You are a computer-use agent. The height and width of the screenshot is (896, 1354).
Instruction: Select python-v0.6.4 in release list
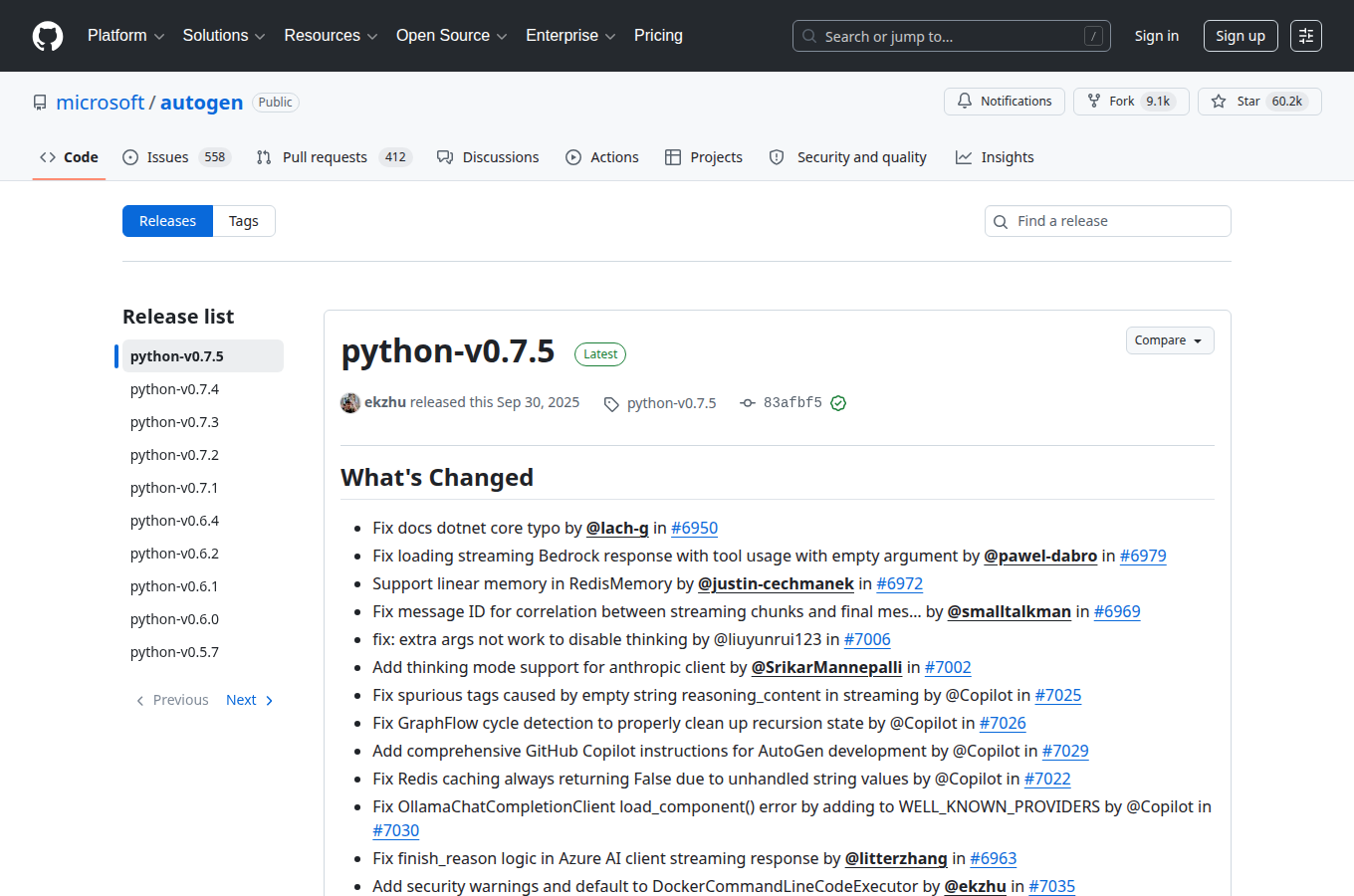point(202,521)
